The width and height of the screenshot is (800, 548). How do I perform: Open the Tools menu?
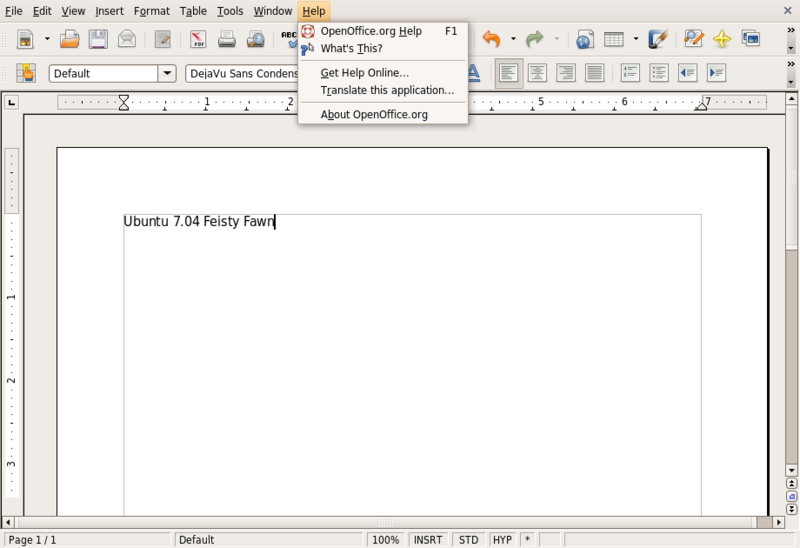click(230, 11)
